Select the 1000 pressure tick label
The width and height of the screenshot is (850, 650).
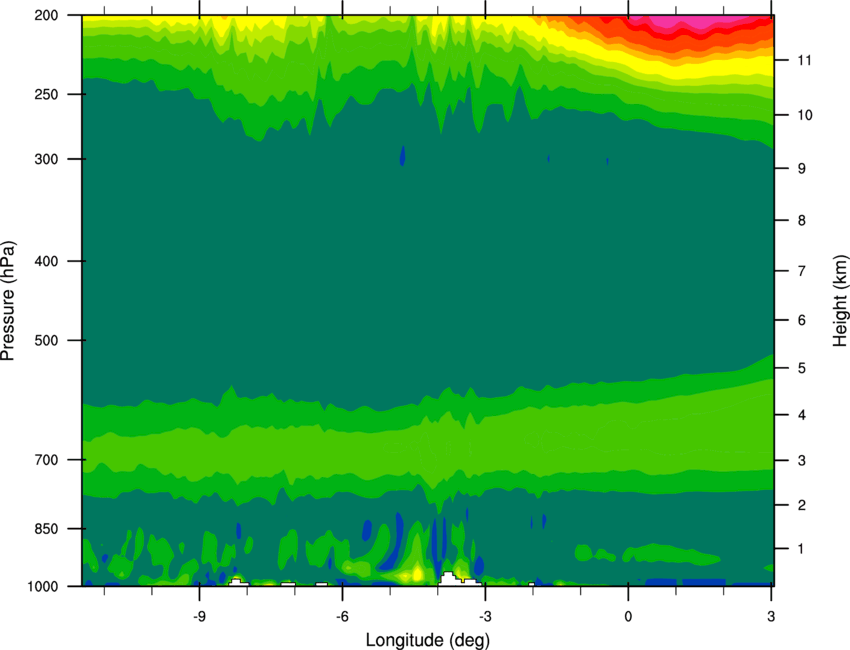click(42, 587)
